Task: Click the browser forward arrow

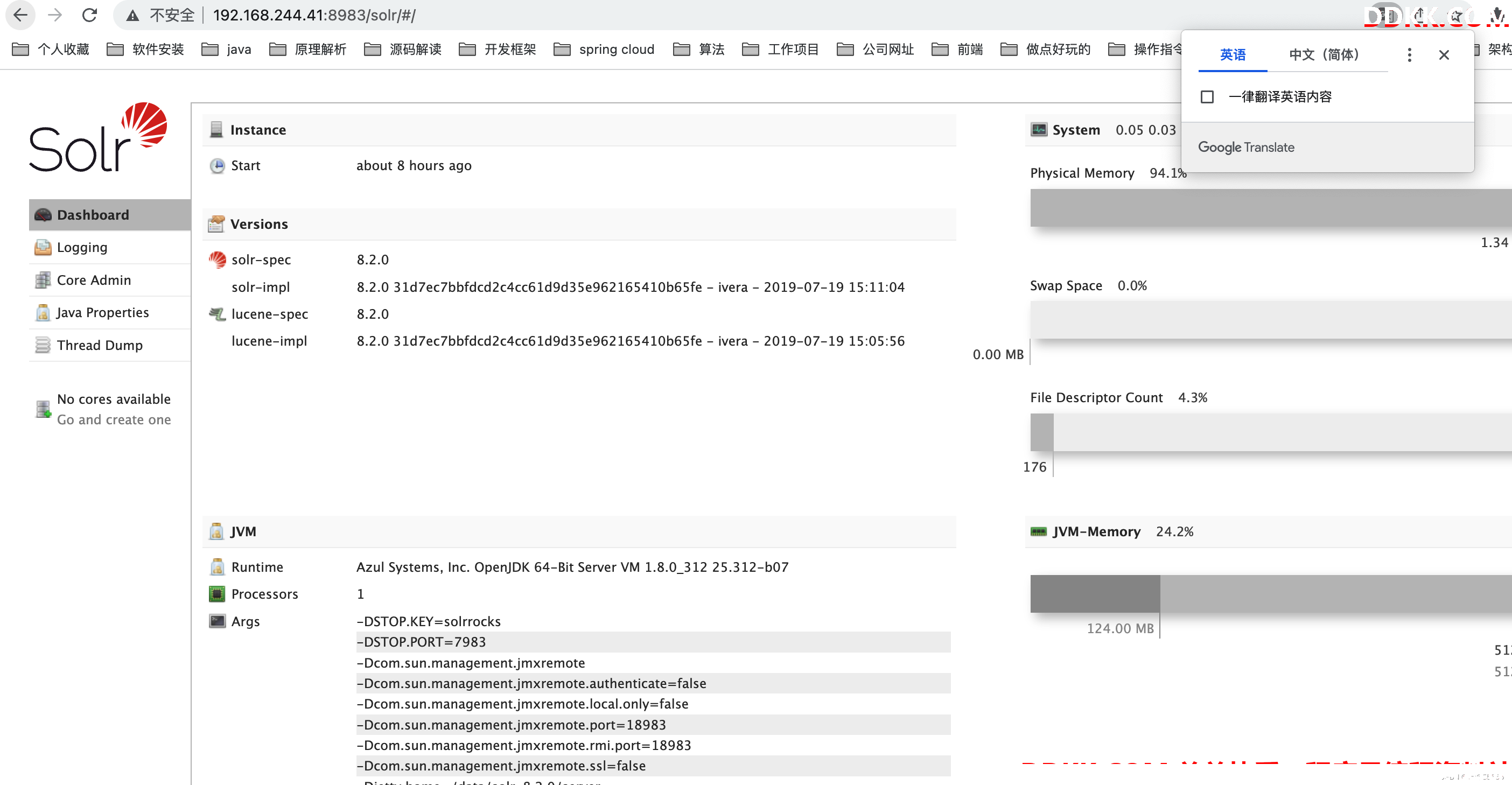Action: pos(55,15)
